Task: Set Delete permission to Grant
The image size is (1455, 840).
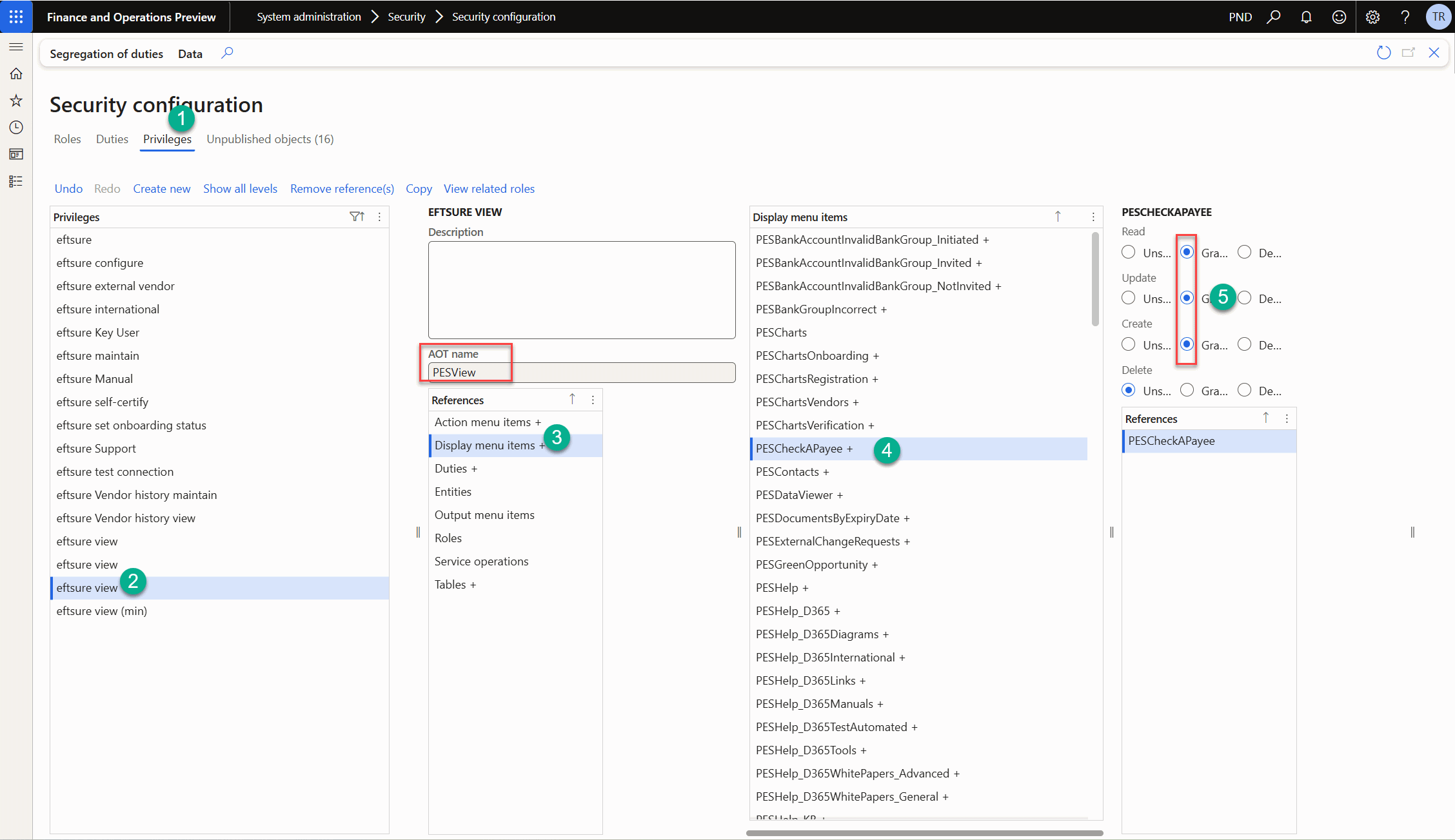Action: click(1187, 390)
